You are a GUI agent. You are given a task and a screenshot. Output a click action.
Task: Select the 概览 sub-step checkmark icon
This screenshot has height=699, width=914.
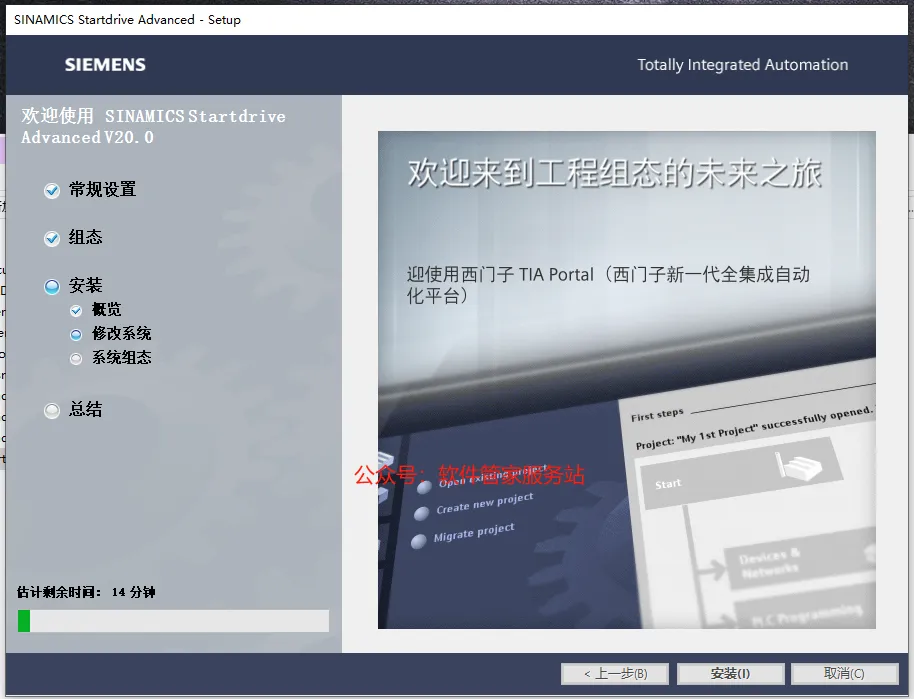76,311
